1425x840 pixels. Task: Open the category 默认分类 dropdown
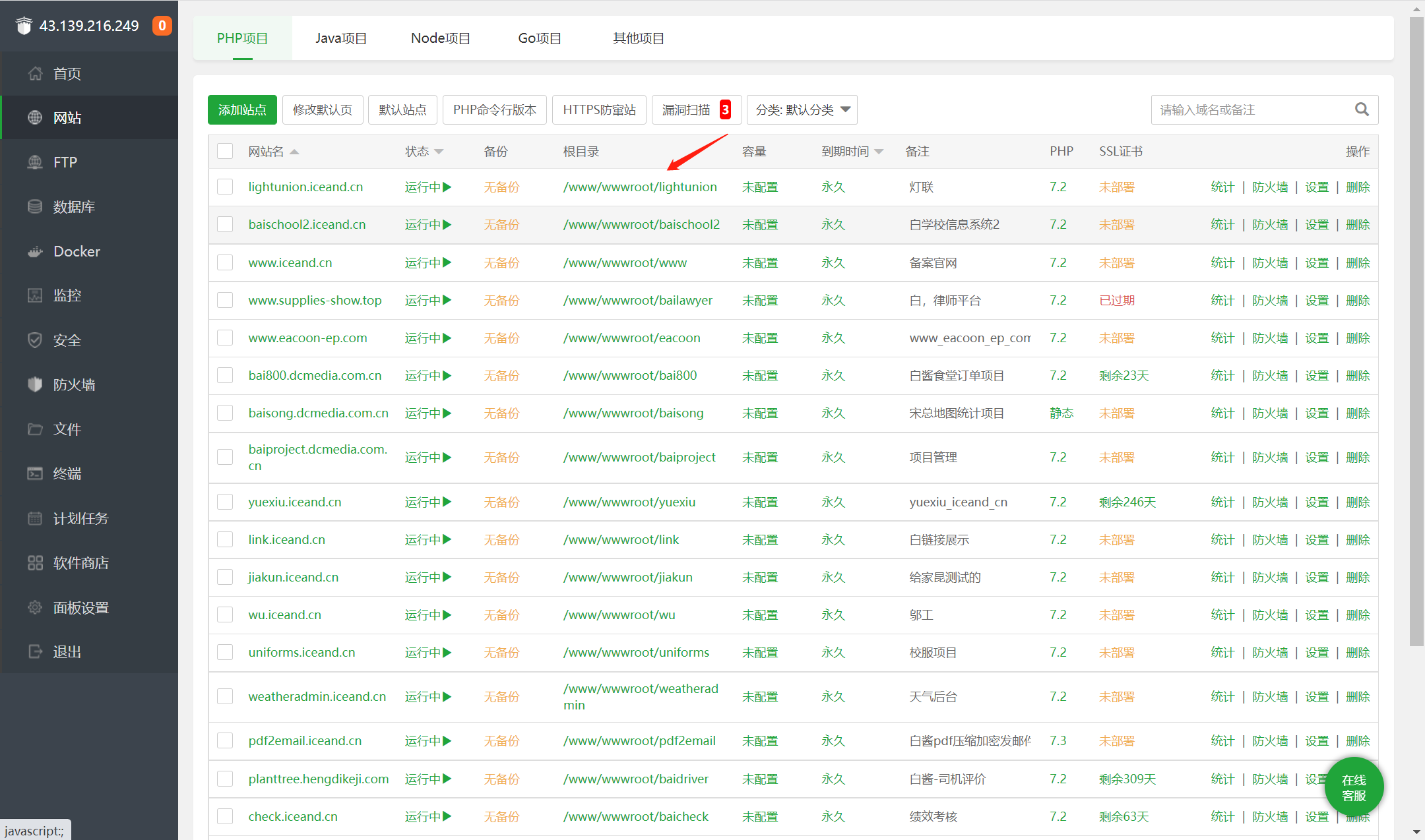pos(802,109)
